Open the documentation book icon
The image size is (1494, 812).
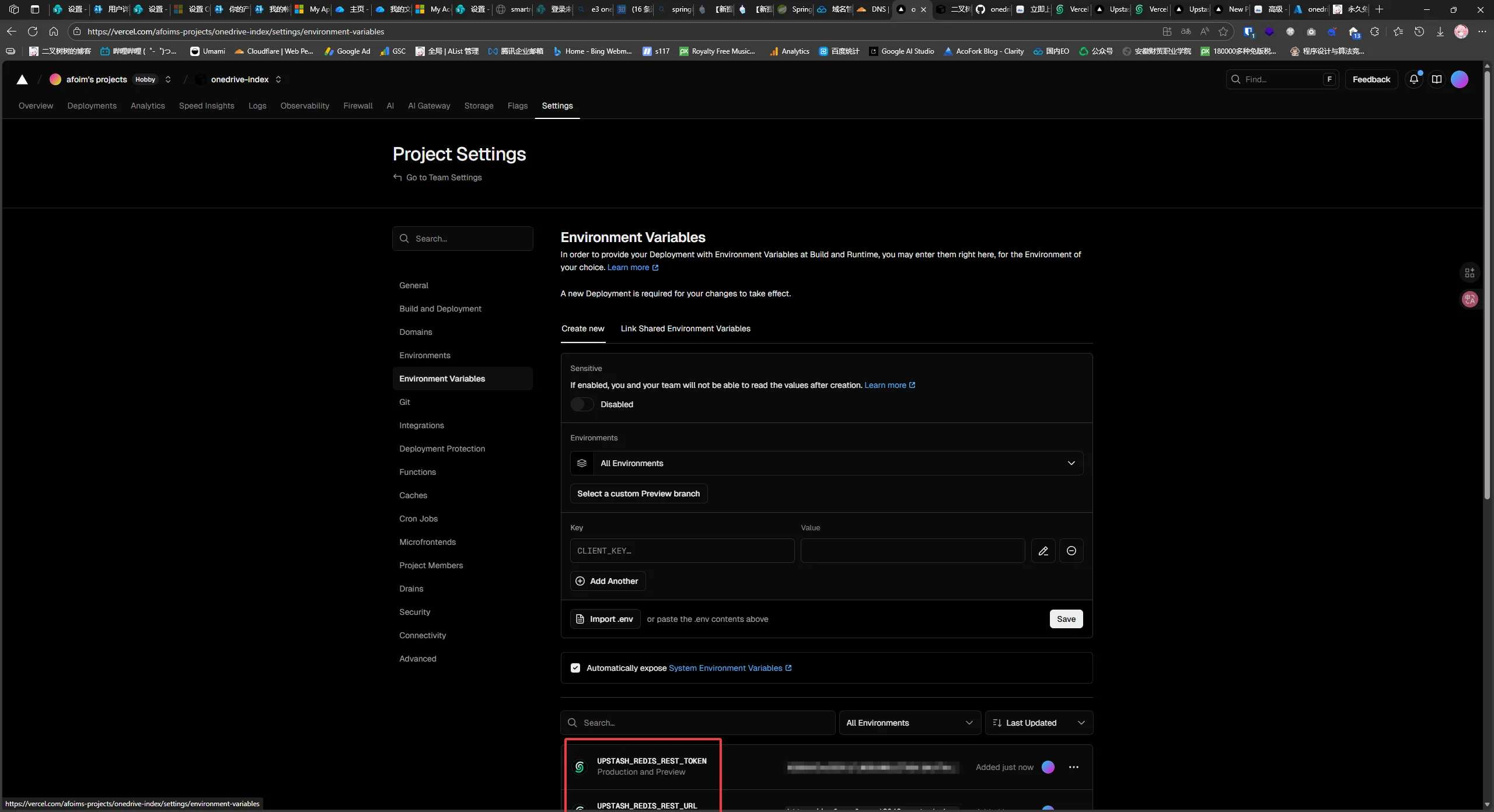click(x=1437, y=79)
